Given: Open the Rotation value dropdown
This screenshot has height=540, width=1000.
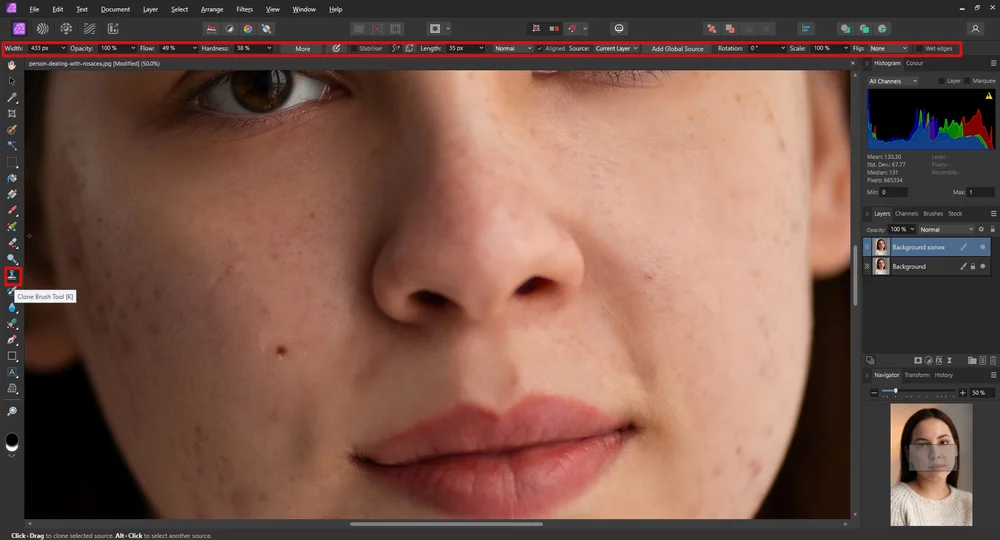Looking at the screenshot, I should [783, 48].
